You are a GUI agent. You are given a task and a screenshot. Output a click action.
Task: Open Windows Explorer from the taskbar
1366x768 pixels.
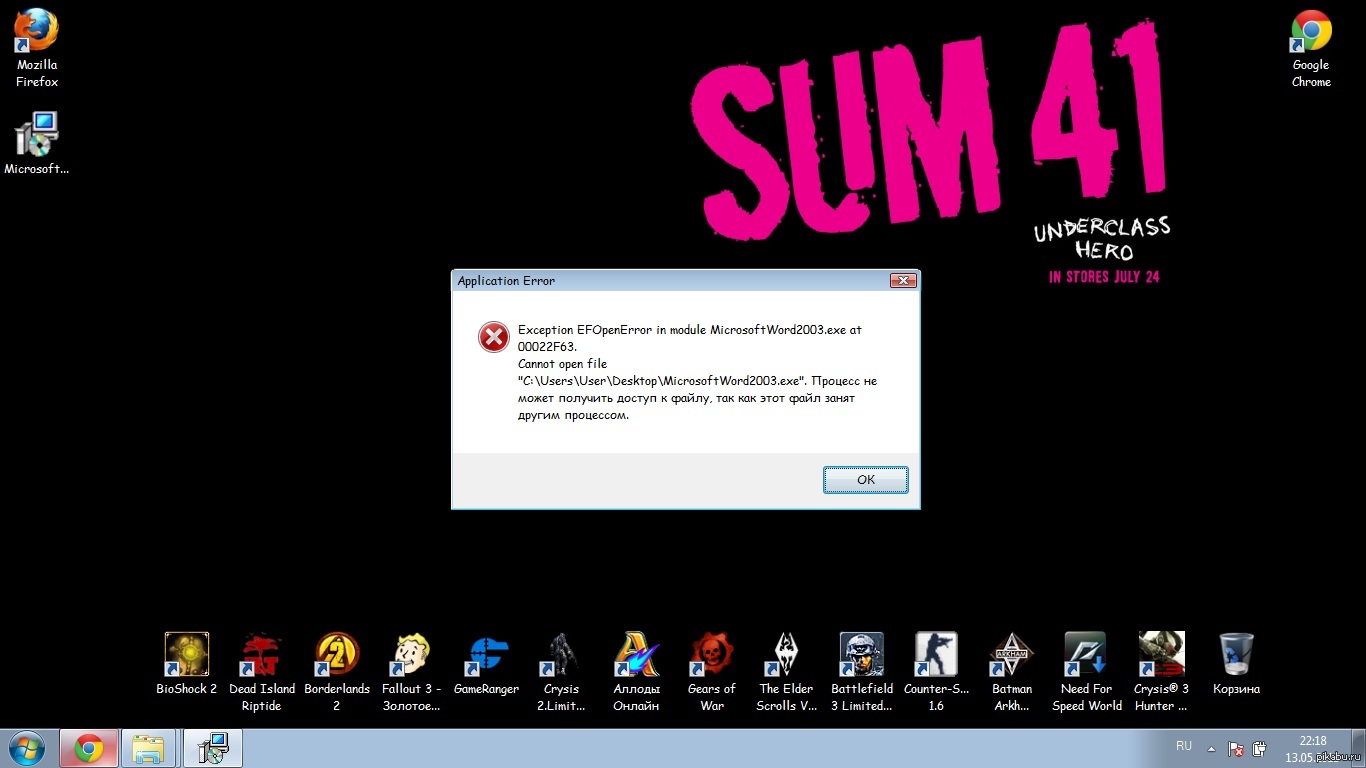pos(149,748)
